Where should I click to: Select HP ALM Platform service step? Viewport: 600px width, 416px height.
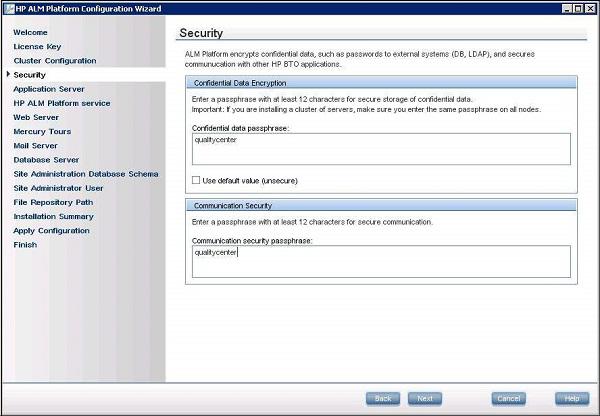(62, 102)
